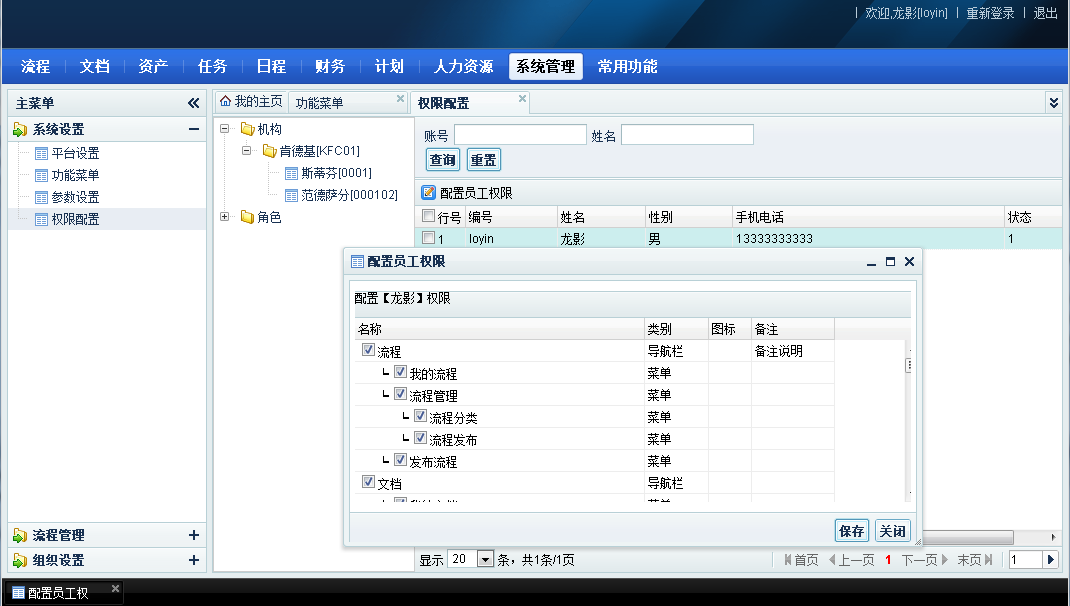The height and width of the screenshot is (606, 1070).
Task: Click the 账号 input field
Action: coord(520,135)
